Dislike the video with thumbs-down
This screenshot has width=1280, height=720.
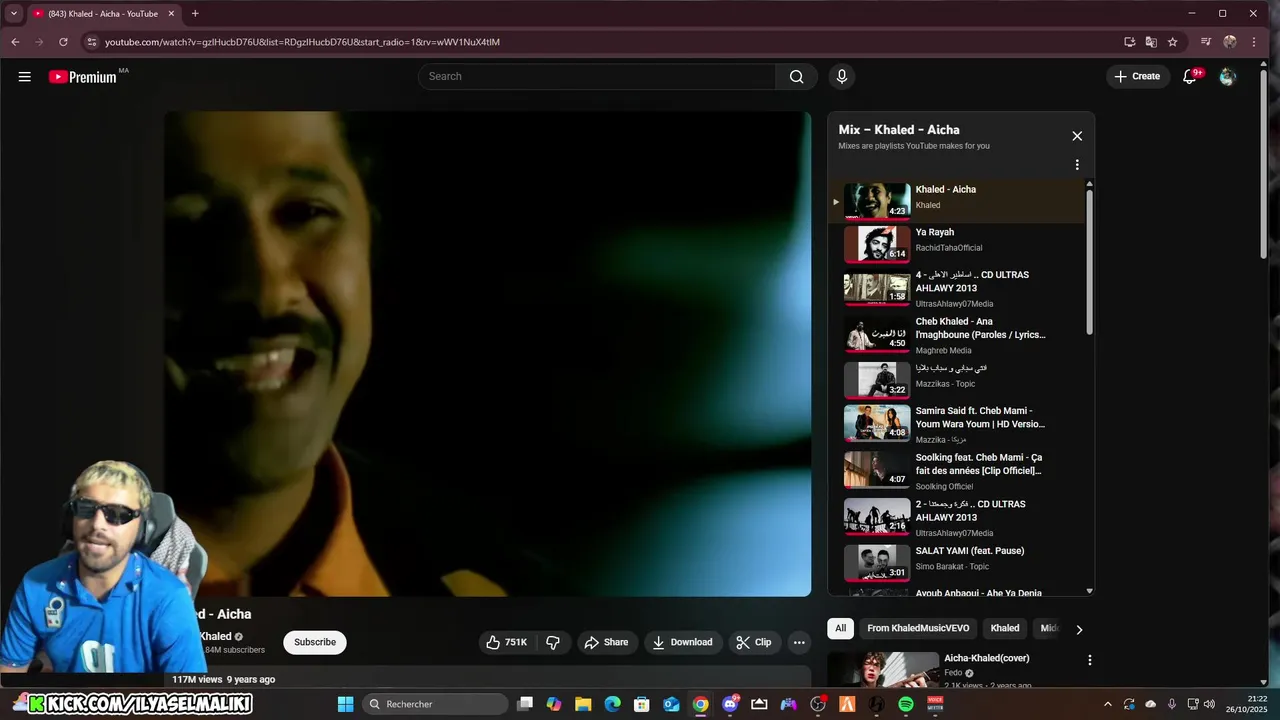click(553, 642)
